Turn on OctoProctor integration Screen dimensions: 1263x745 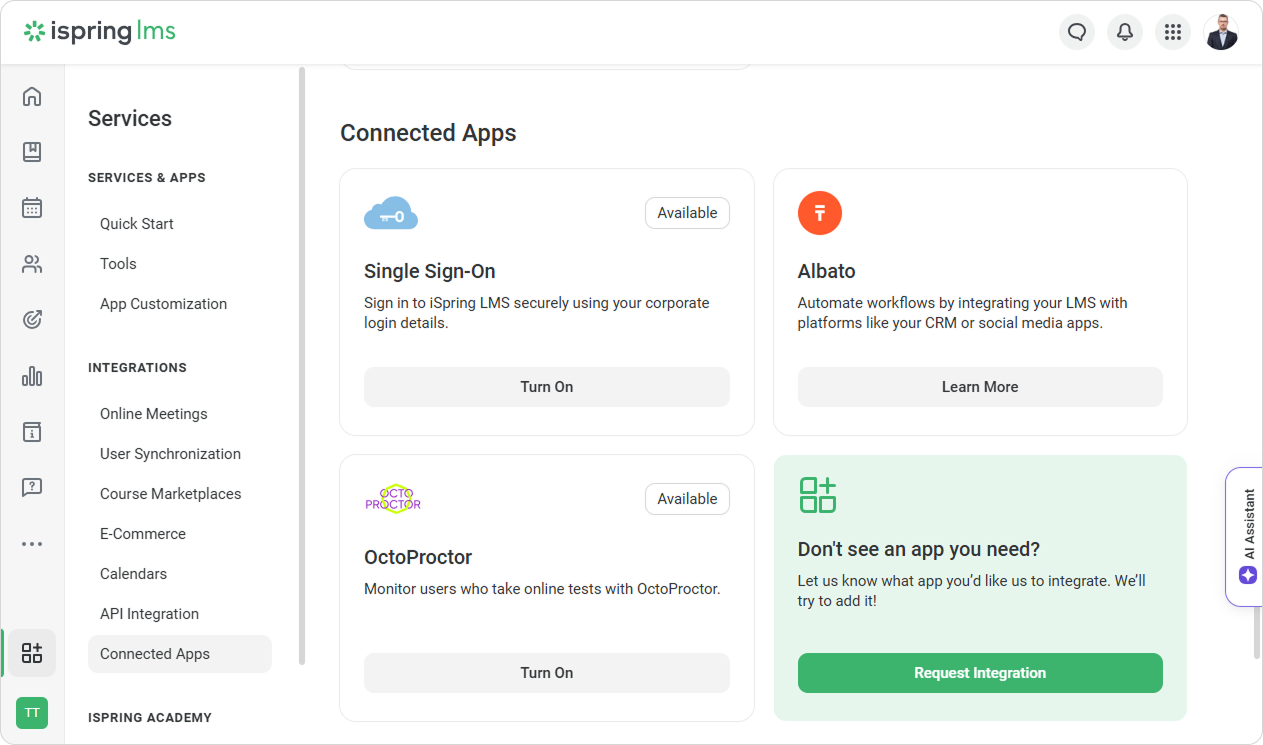(546, 673)
